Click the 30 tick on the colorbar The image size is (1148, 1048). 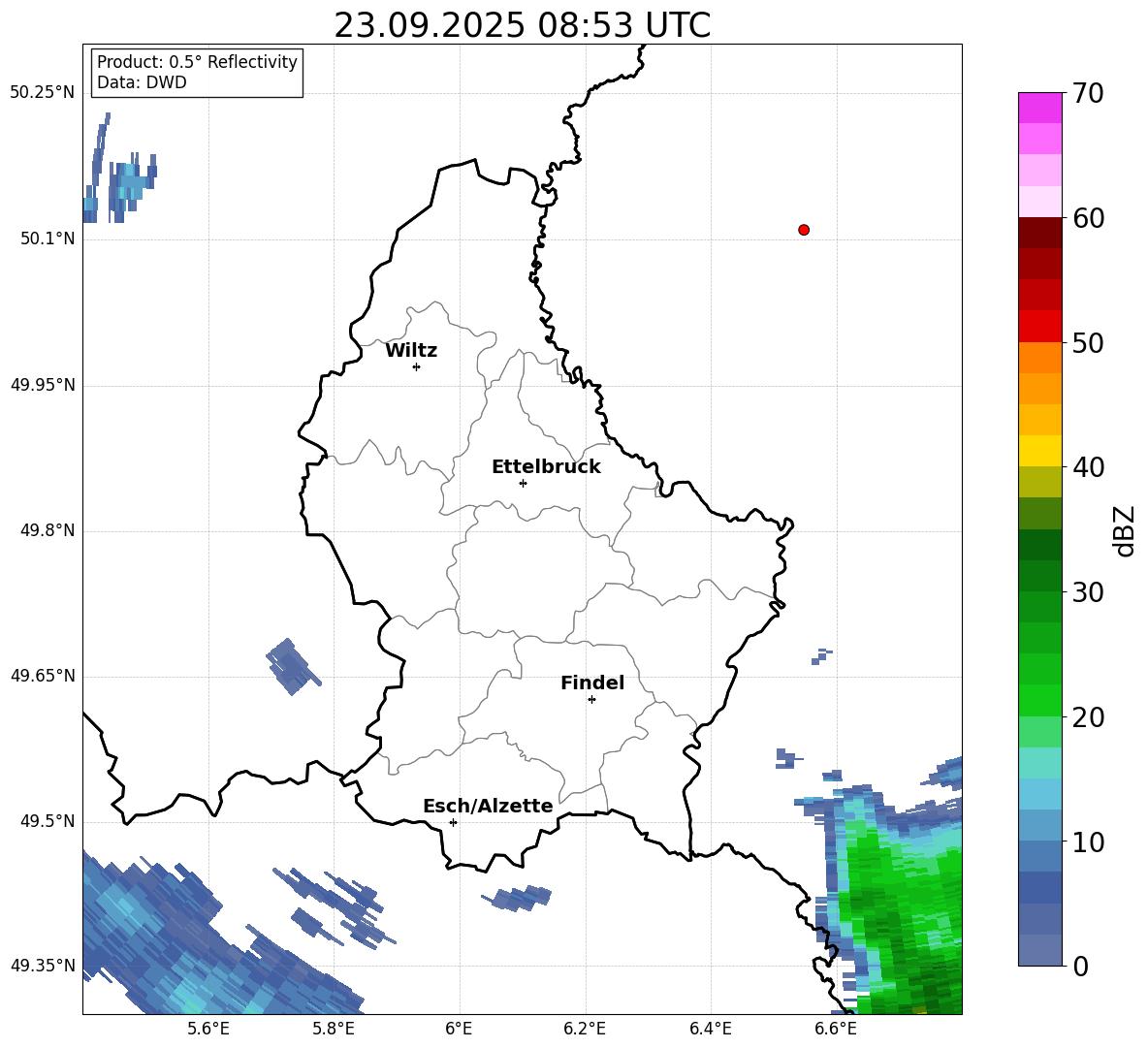1088,592
